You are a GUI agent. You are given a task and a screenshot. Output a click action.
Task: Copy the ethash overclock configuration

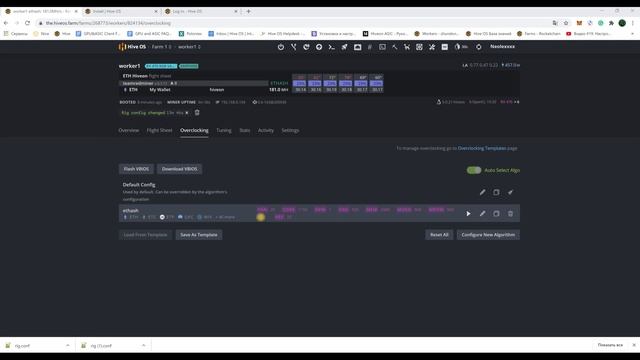click(x=496, y=213)
